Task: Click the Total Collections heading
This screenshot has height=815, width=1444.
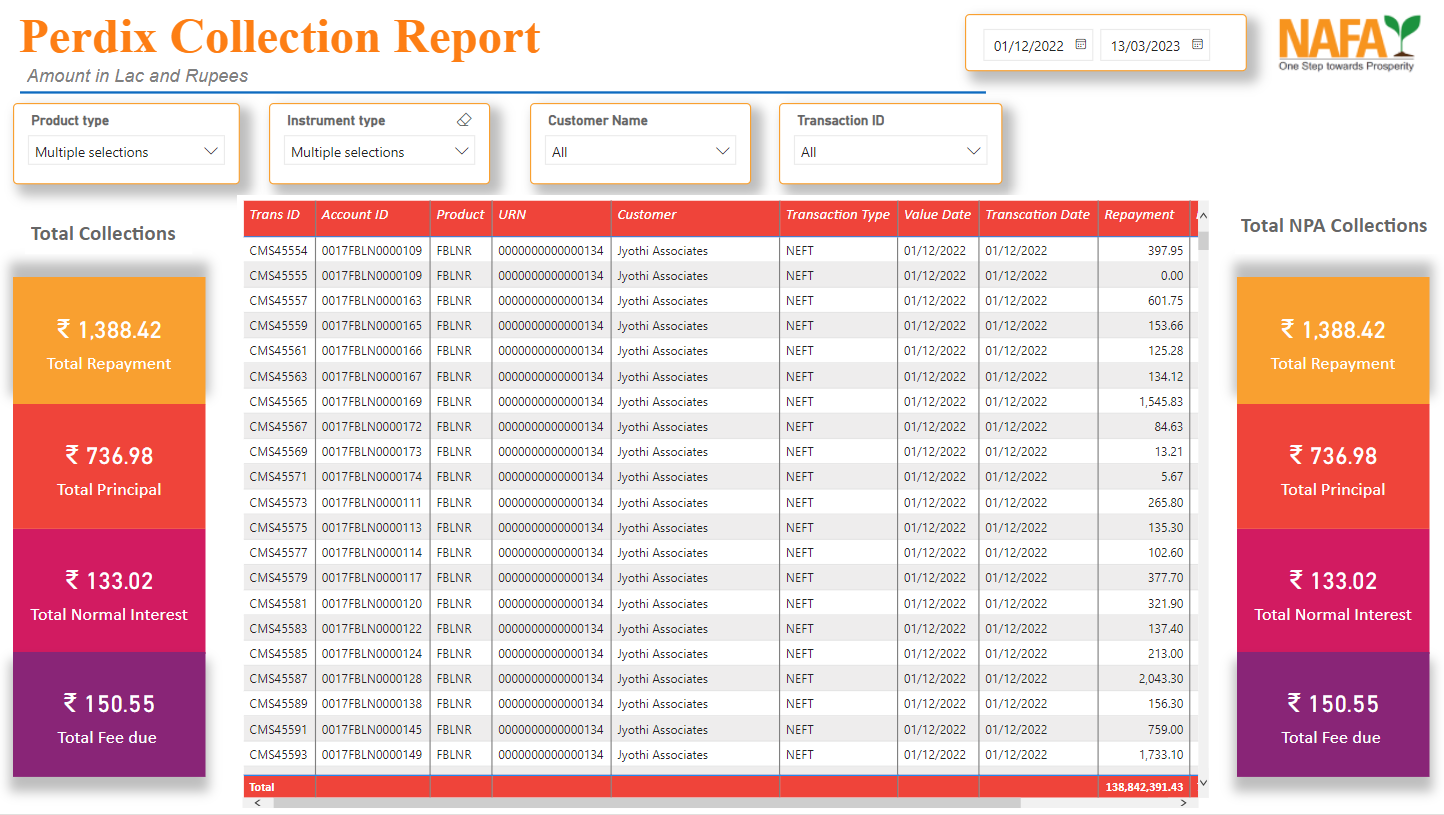Action: tap(103, 234)
